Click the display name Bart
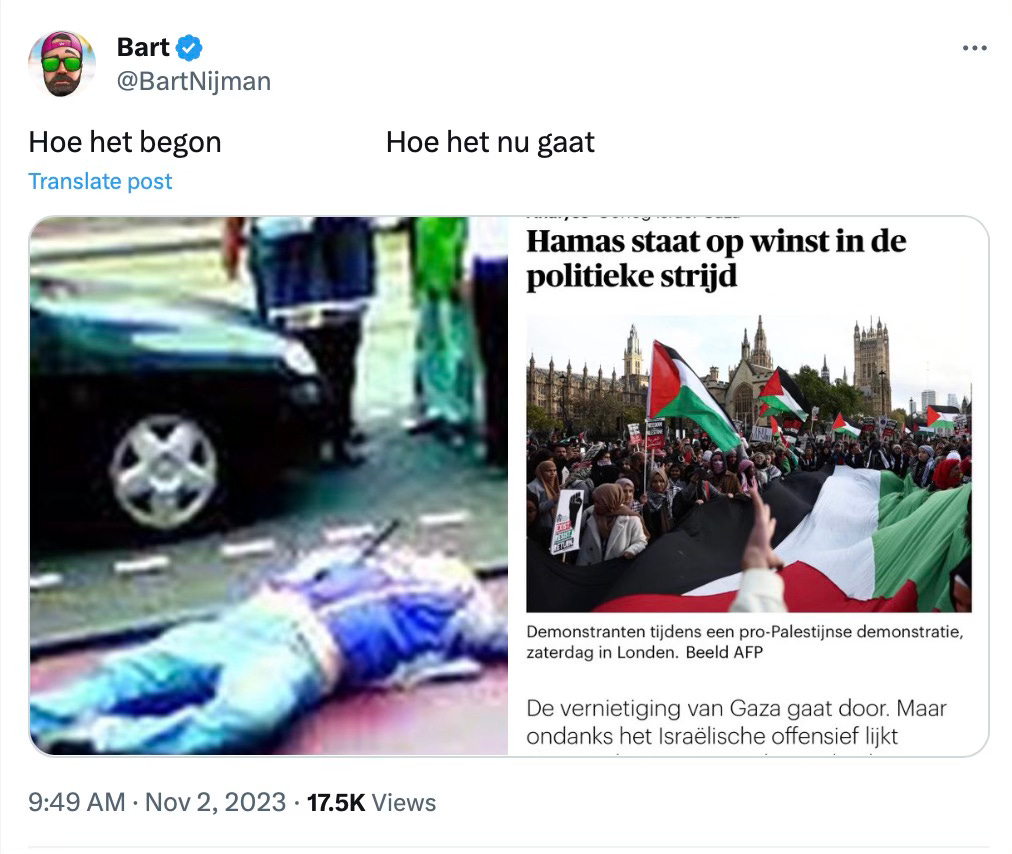 click(x=143, y=47)
